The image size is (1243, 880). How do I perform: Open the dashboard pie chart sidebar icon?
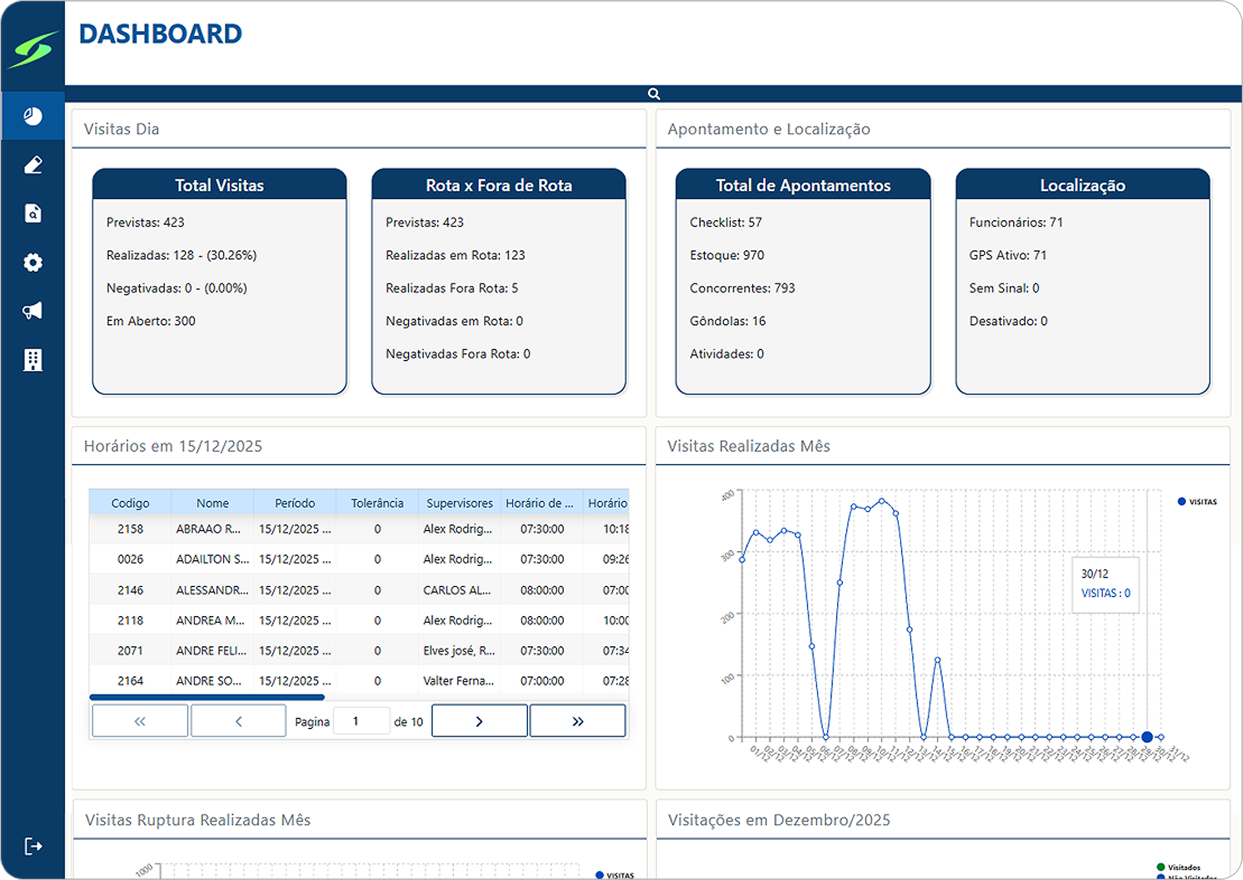click(x=33, y=116)
